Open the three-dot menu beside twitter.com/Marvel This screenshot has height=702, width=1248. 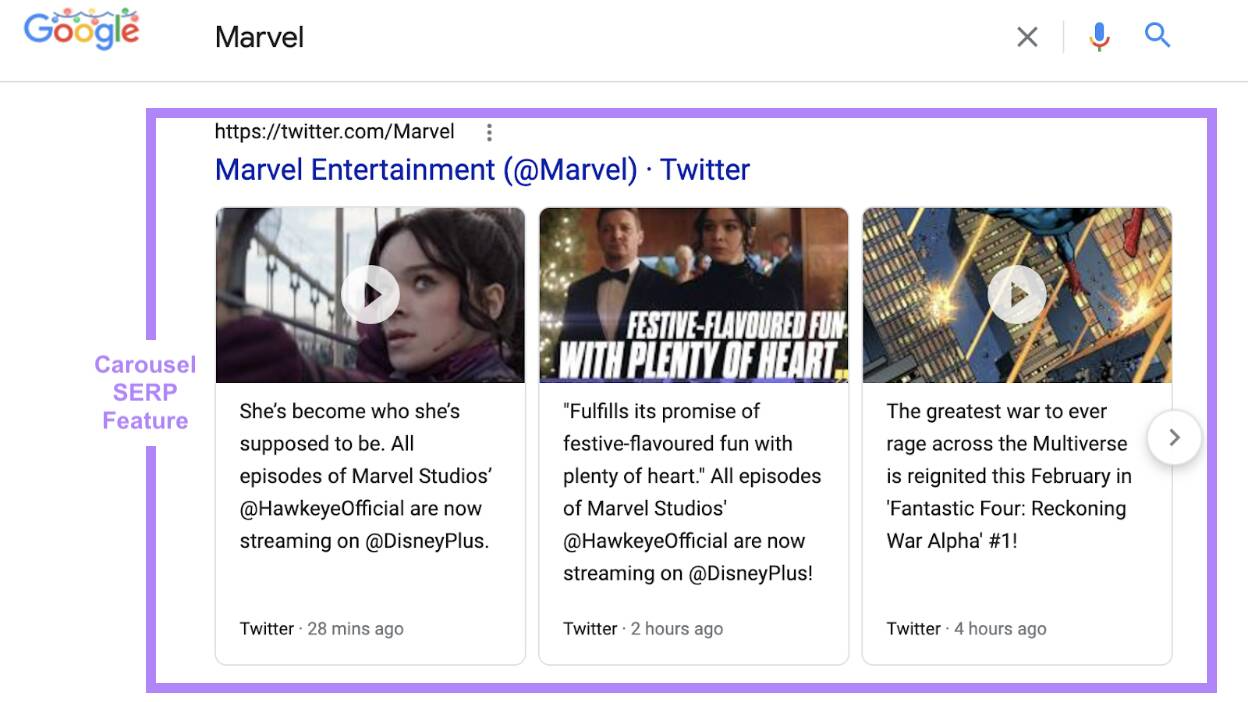[x=488, y=131]
